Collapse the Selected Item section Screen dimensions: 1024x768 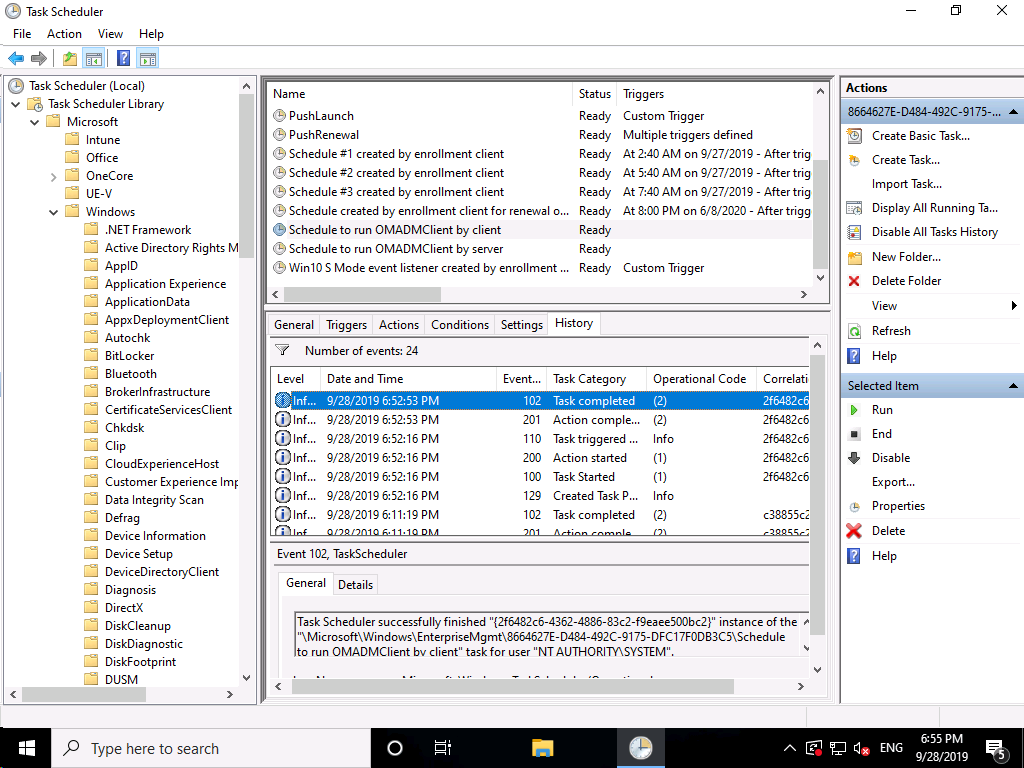1014,386
